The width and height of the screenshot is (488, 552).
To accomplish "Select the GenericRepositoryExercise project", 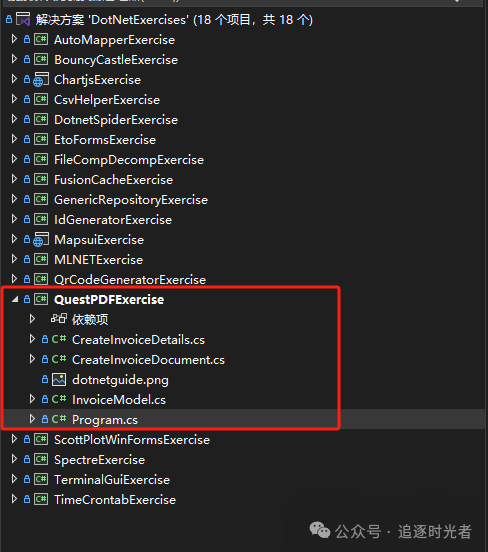I will 131,200.
